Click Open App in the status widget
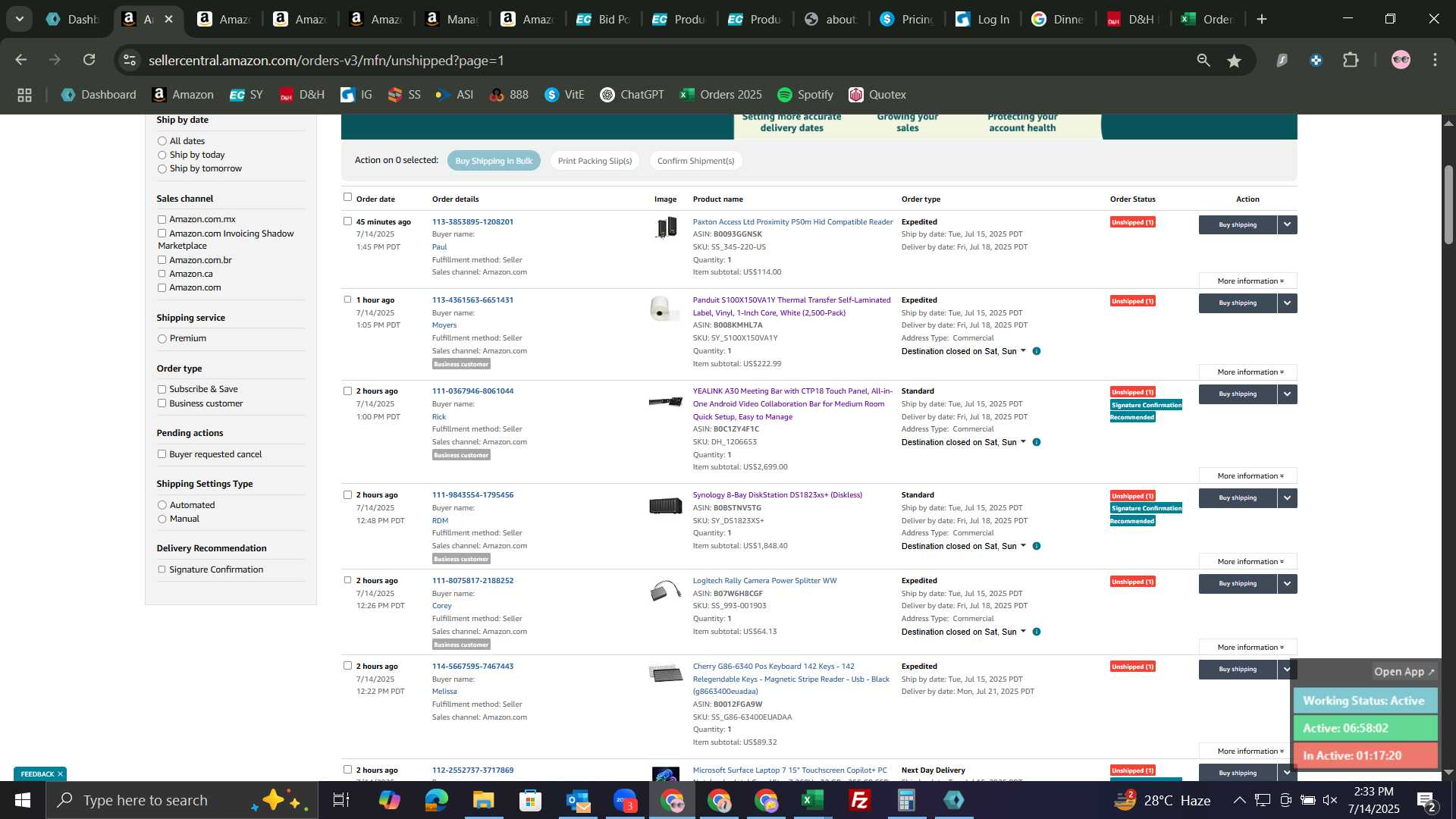Screen dimensions: 1456x819 1404,672
